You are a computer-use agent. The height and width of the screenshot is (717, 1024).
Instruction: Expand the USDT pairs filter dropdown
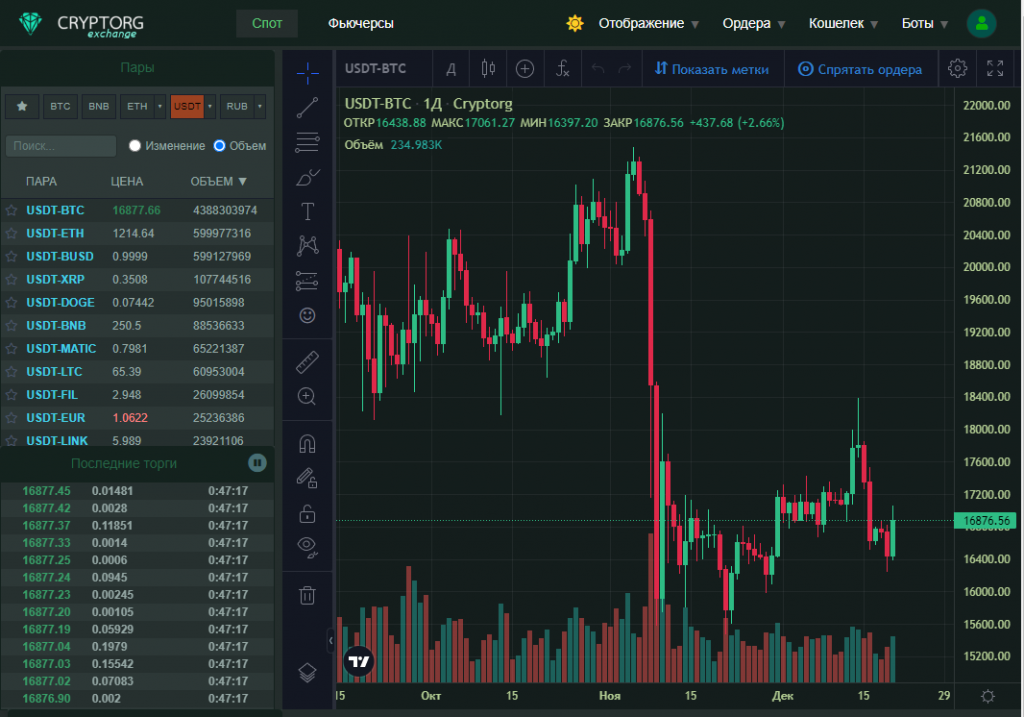210,106
